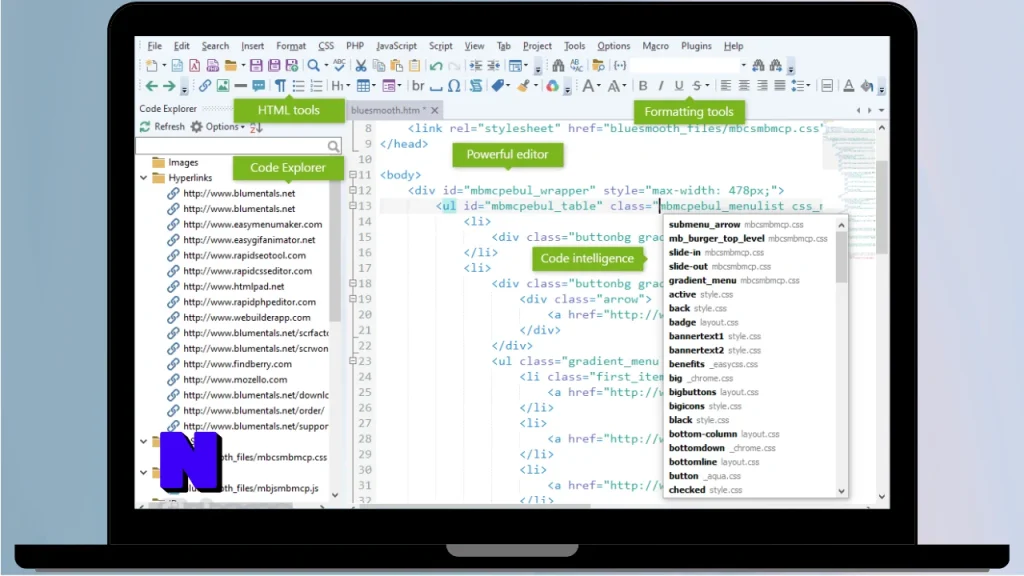Open the JavaScript menu
The image size is (1024, 576).
pos(396,46)
